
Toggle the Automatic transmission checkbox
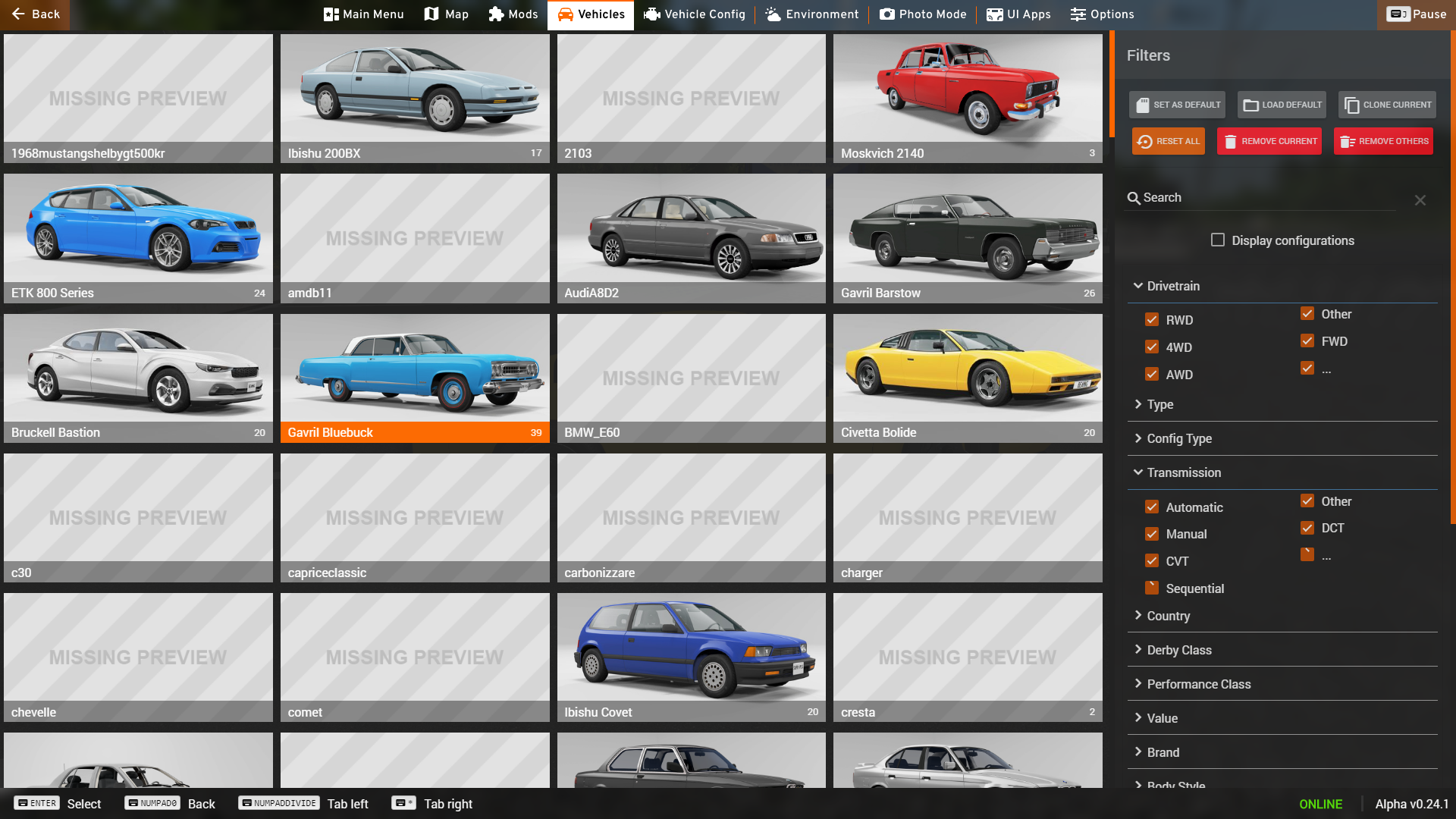[1152, 507]
